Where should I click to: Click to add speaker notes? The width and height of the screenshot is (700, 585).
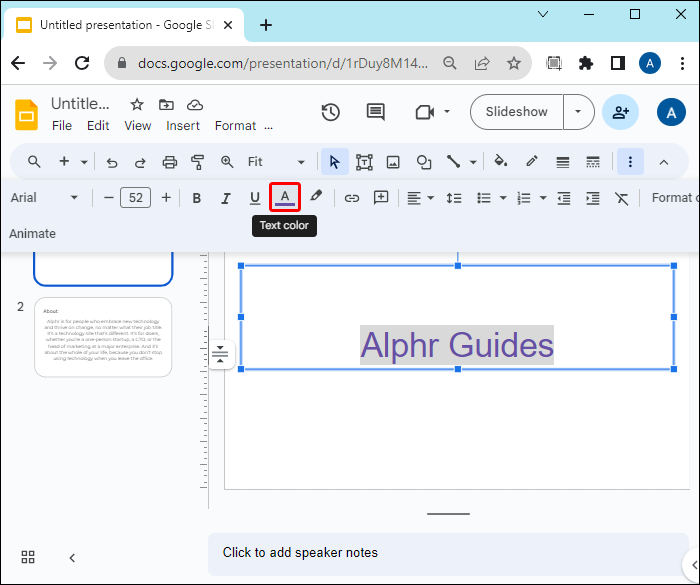(448, 552)
